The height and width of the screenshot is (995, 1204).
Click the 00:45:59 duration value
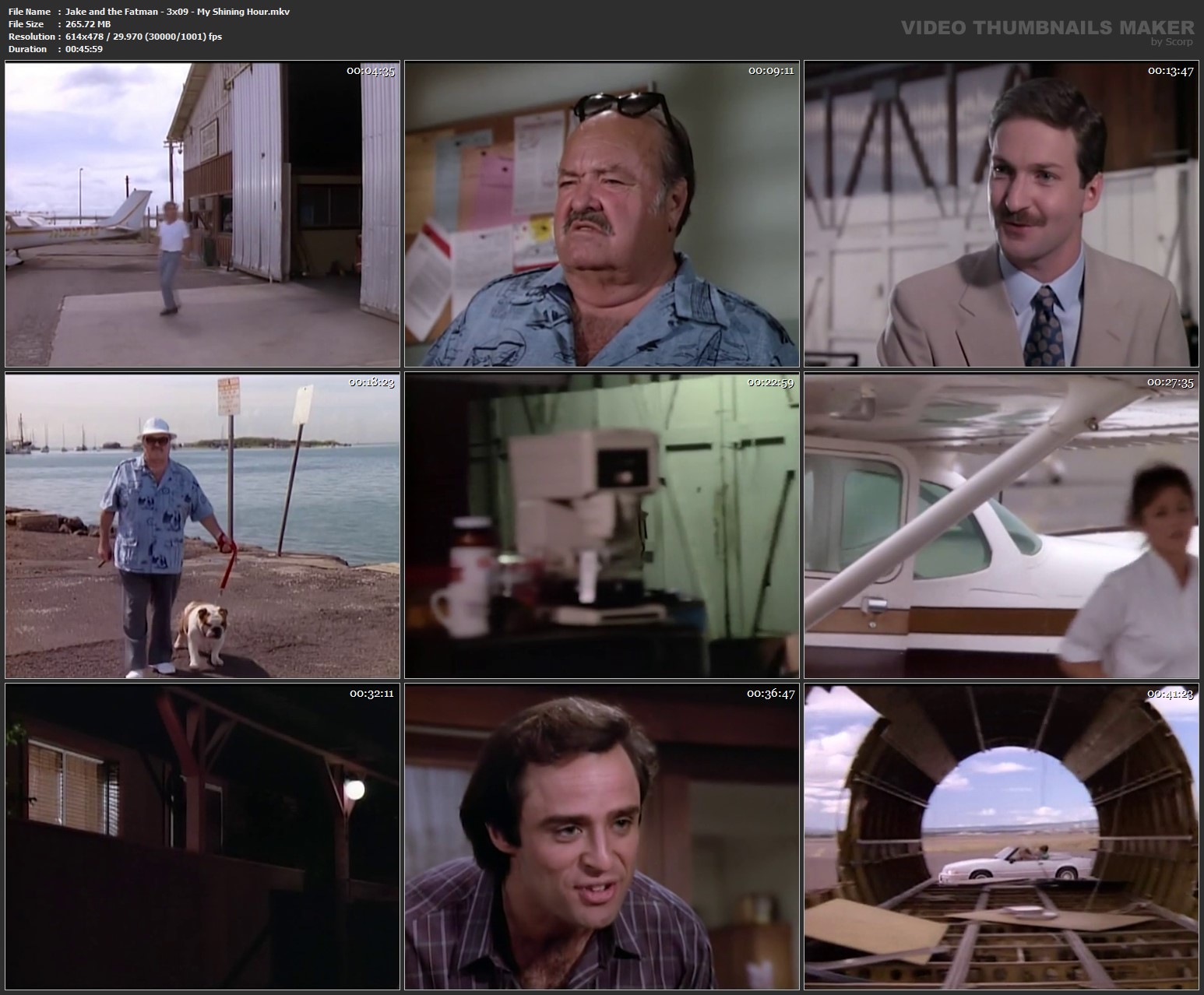point(83,49)
